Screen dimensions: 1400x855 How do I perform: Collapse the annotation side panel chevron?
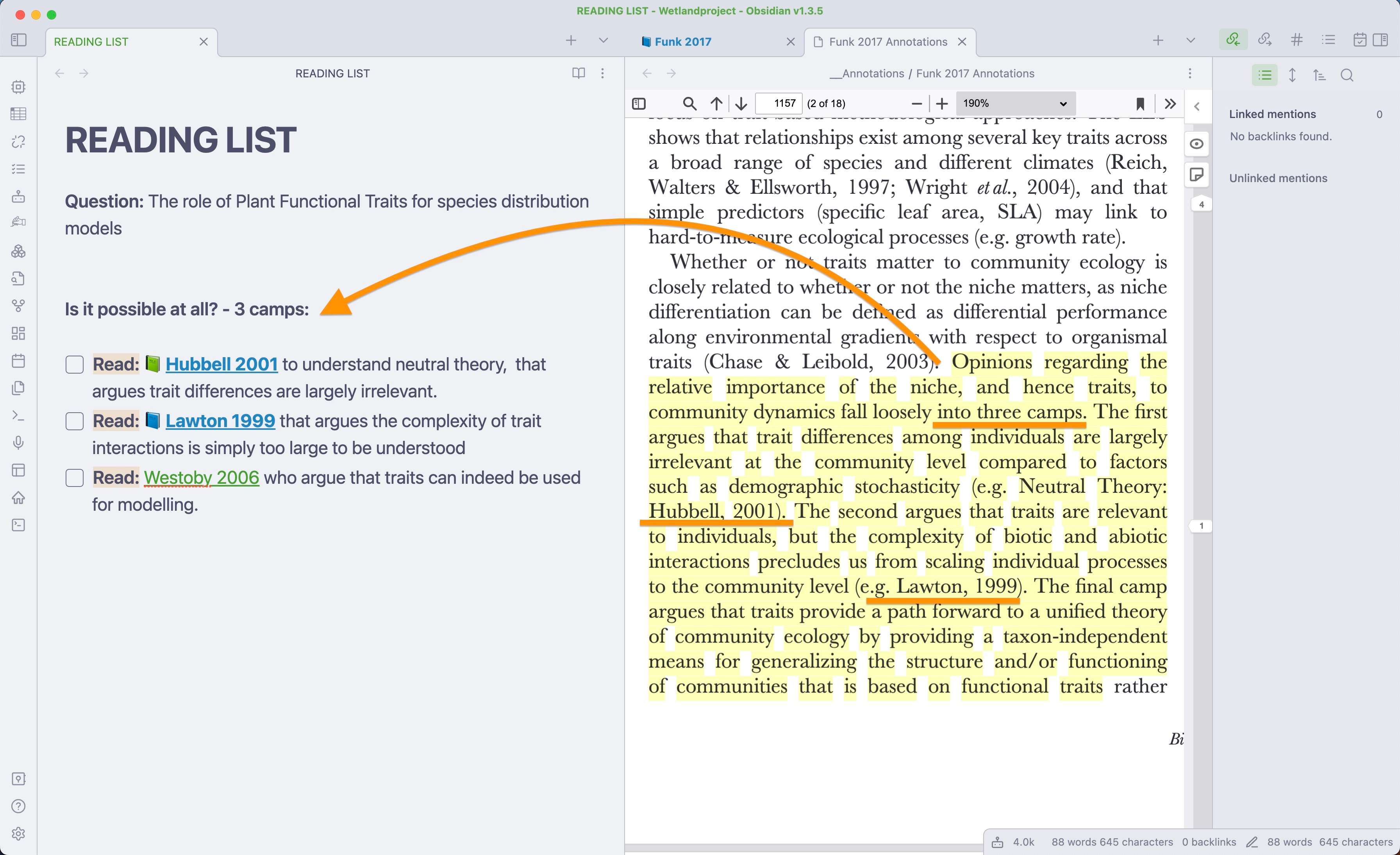click(1197, 106)
